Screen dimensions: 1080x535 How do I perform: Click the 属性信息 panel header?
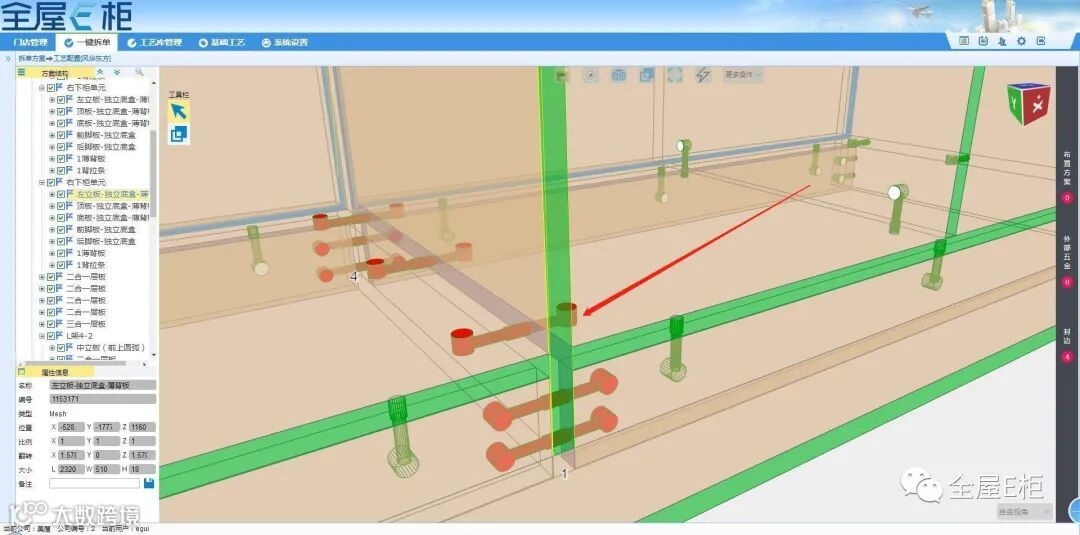56,372
